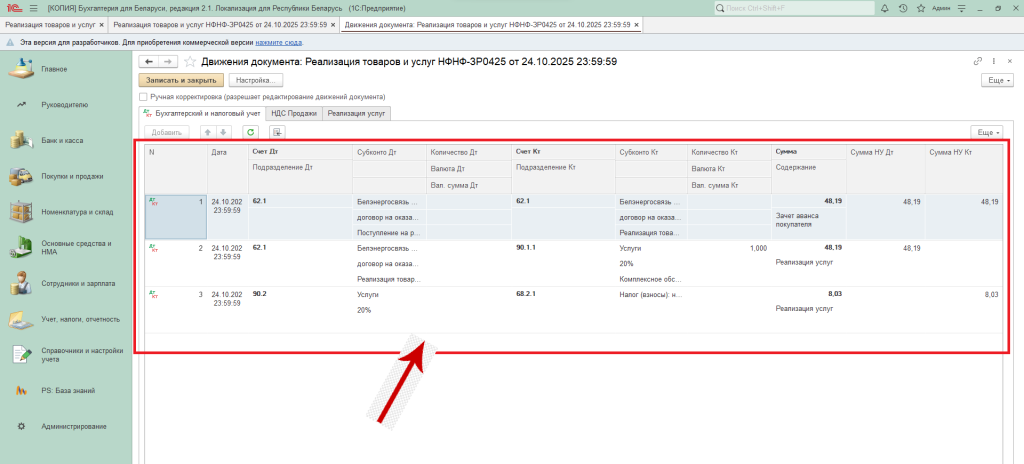The height and width of the screenshot is (464, 1024).
Task: Open the history clock icon
Action: [x=904, y=8]
